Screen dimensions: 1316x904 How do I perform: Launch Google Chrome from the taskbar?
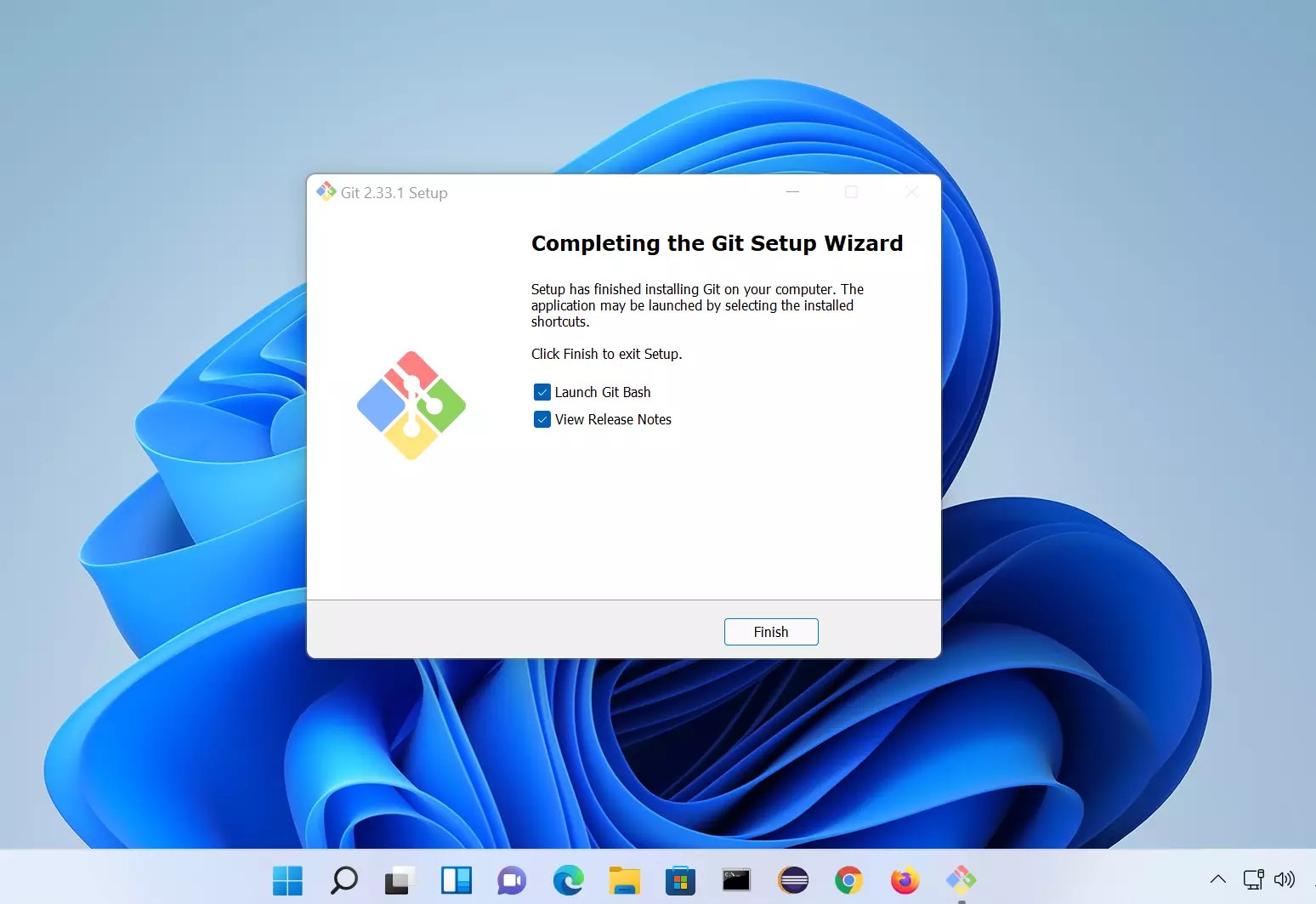(848, 880)
